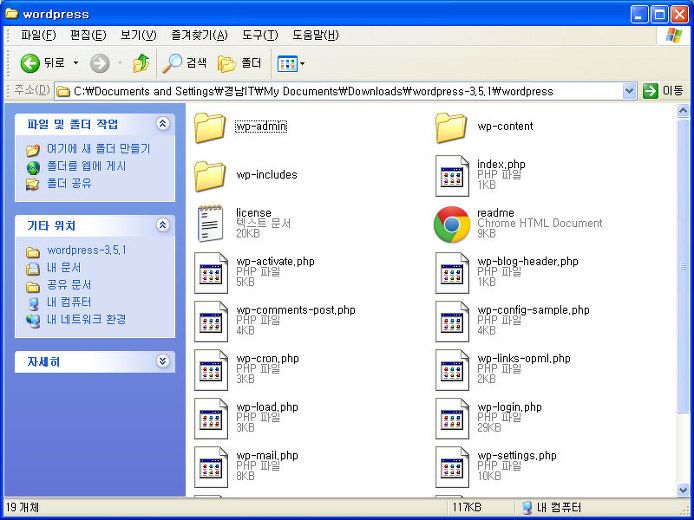Click the green up-folder toolbar icon
Viewport: 694px width, 520px height.
click(141, 64)
